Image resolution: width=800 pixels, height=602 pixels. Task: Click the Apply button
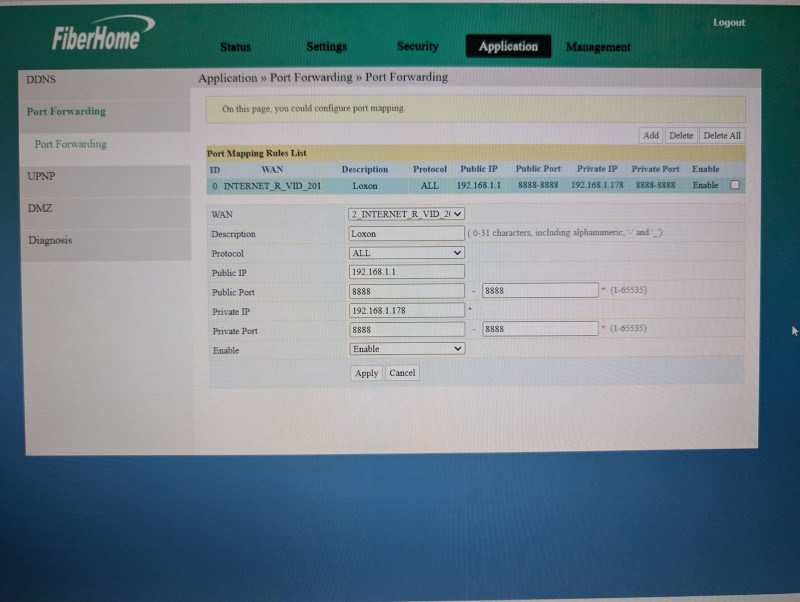[x=366, y=373]
